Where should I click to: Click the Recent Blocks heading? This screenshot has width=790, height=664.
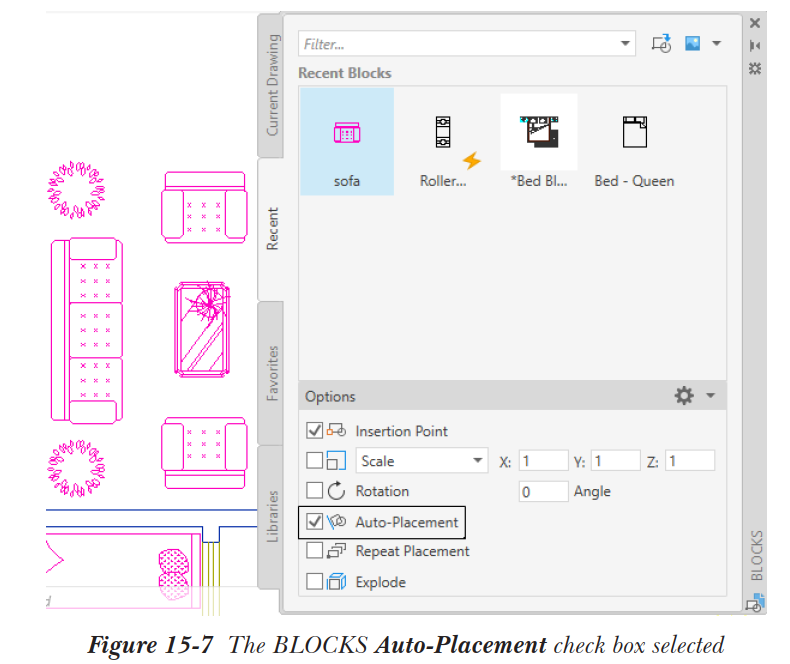coord(345,73)
